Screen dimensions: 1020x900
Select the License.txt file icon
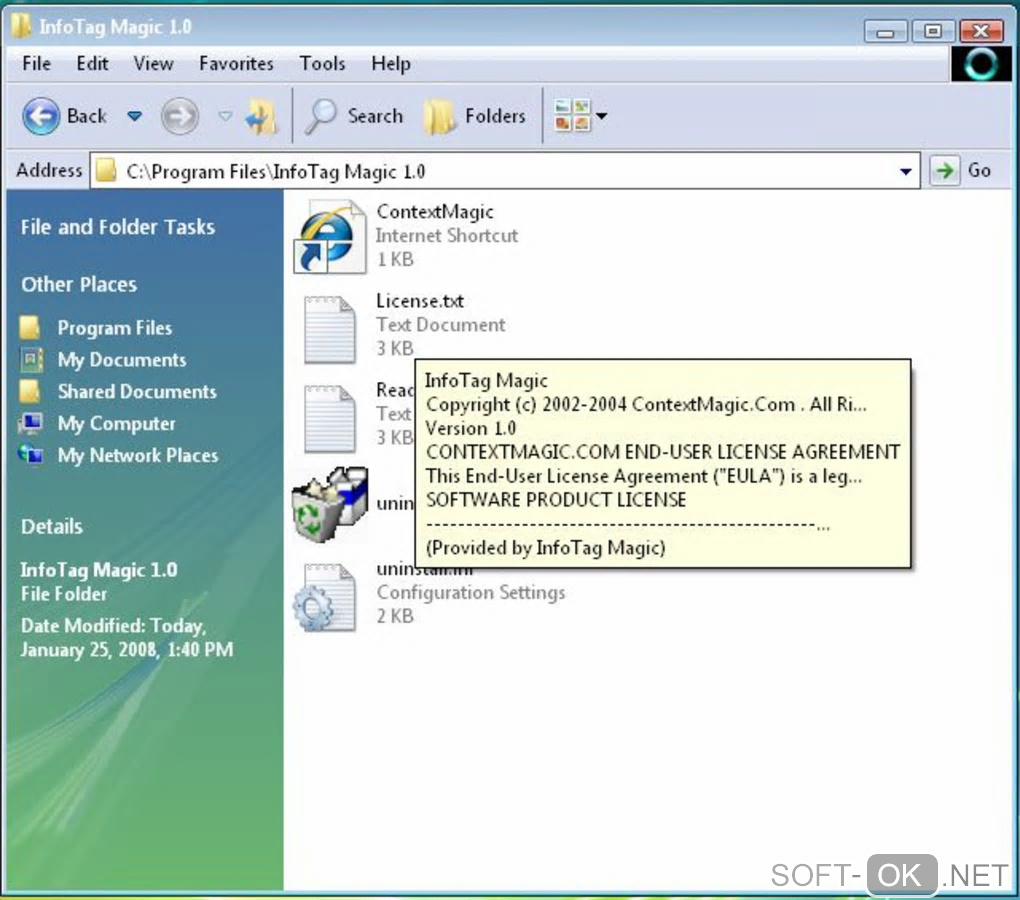point(330,329)
